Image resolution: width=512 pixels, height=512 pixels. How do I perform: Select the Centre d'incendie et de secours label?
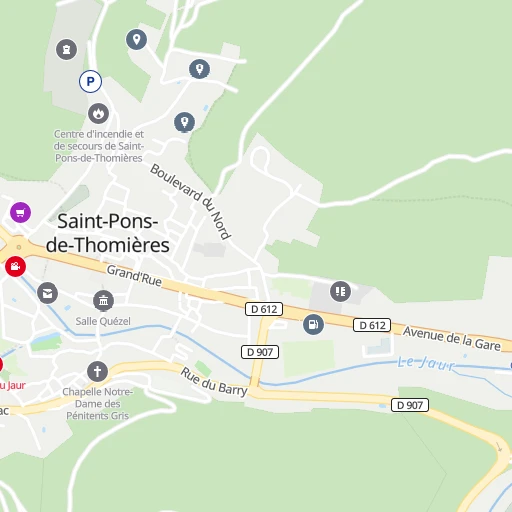(99, 146)
